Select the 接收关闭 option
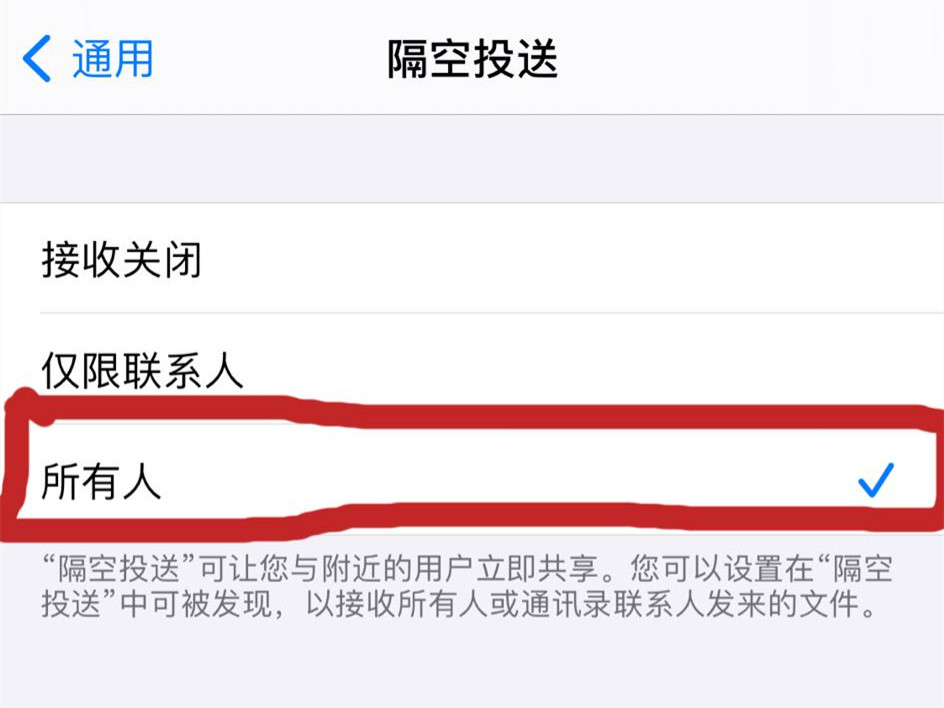 (x=472, y=259)
